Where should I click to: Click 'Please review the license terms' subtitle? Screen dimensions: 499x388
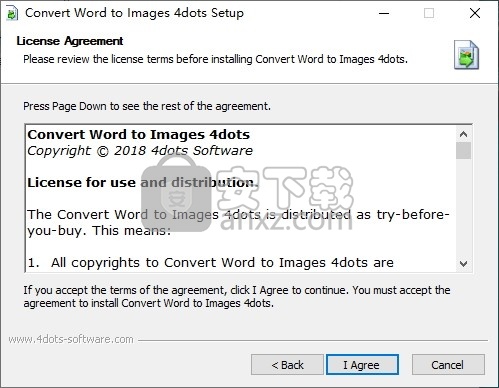pyautogui.click(x=215, y=59)
